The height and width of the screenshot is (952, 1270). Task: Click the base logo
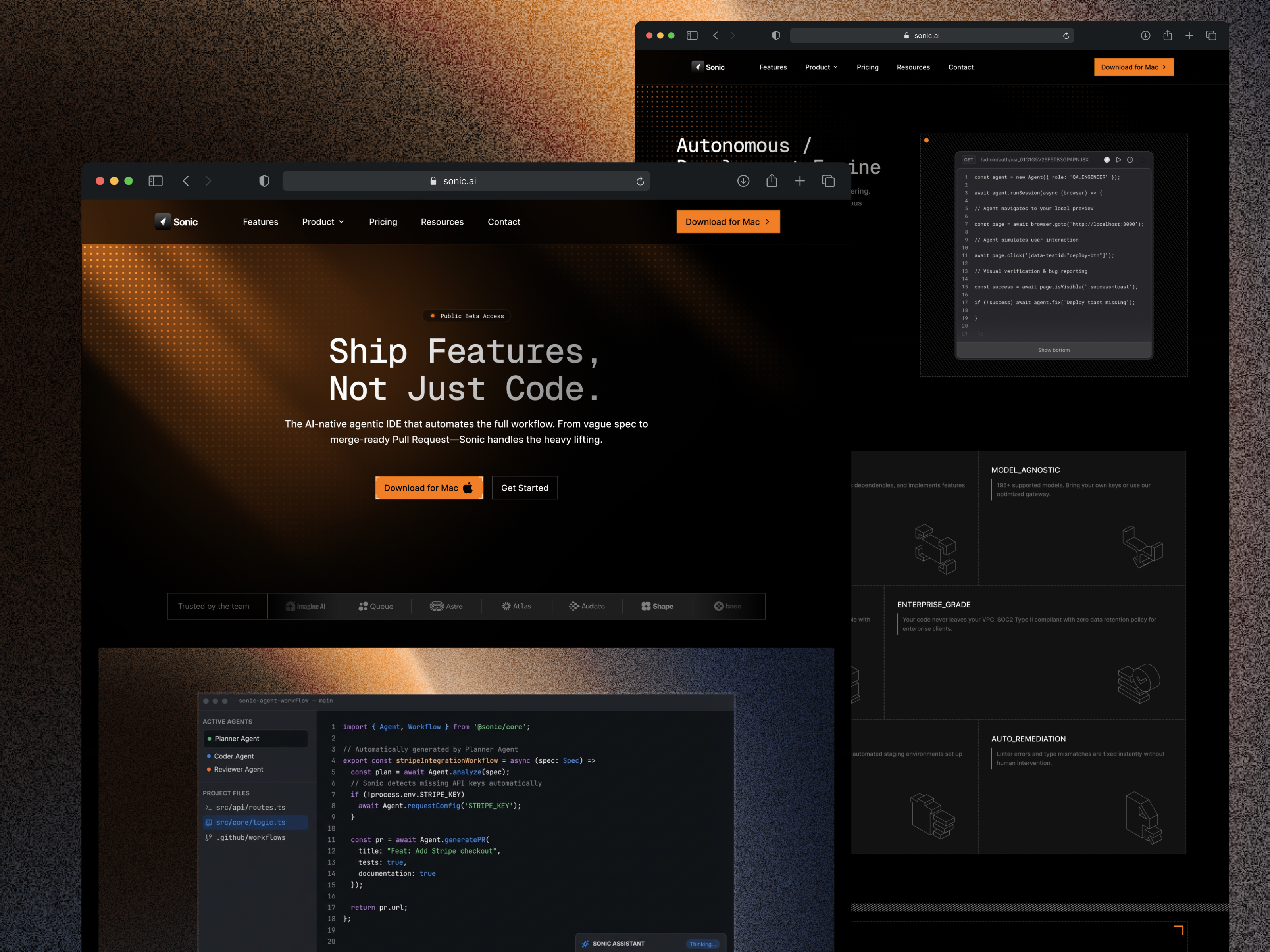pyautogui.click(x=727, y=607)
